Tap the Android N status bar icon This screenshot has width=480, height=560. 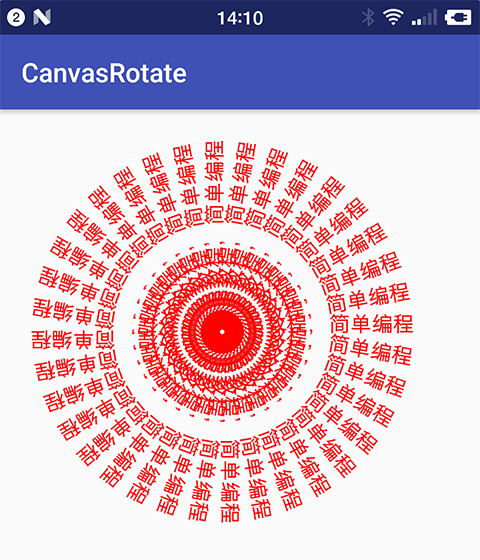click(x=42, y=17)
